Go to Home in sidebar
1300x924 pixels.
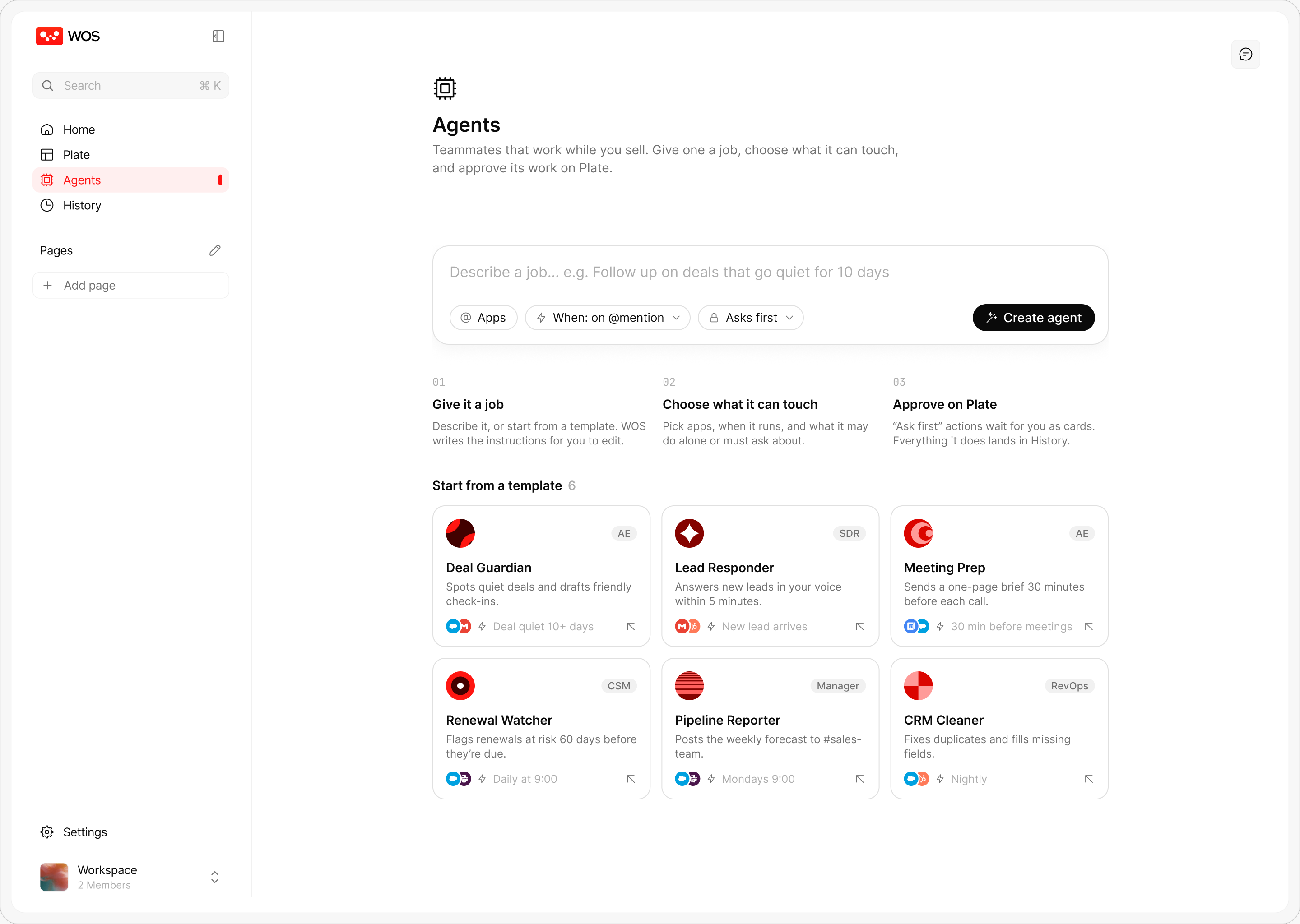(x=131, y=130)
